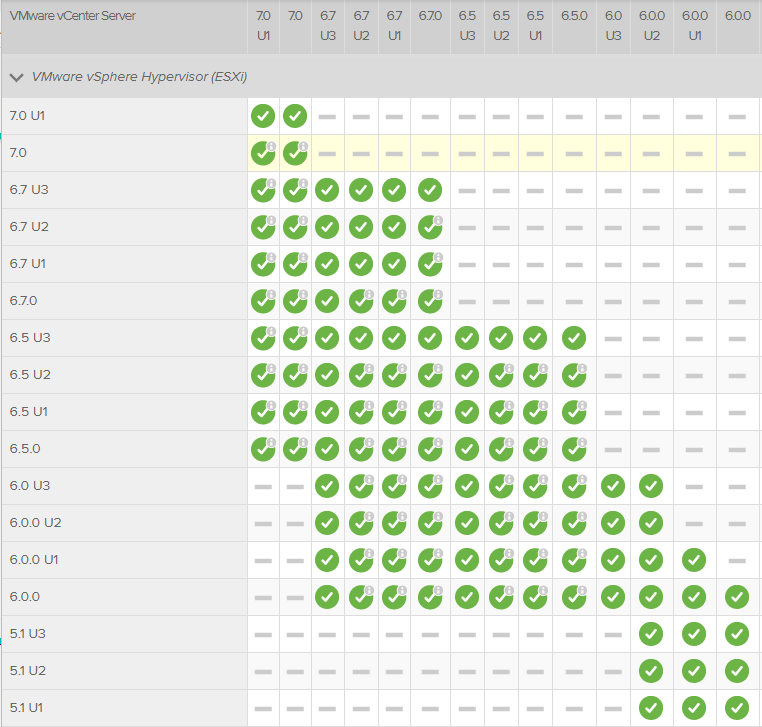Click checkmark for ESXi 5.1 U1 under last vCenter 6.0.0 column
The width and height of the screenshot is (762, 727).
click(x=737, y=708)
